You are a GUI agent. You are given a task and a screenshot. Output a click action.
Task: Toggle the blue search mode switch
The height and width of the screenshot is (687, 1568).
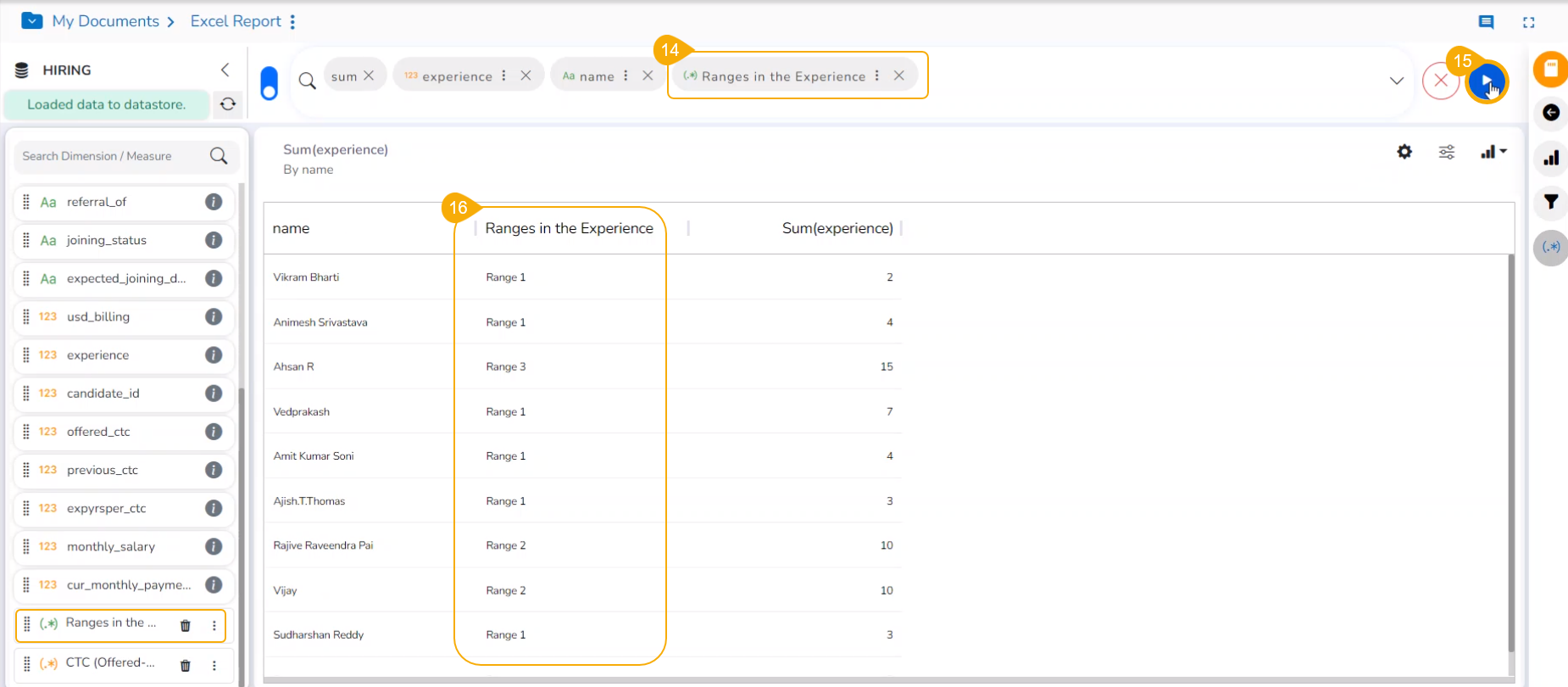pos(269,83)
